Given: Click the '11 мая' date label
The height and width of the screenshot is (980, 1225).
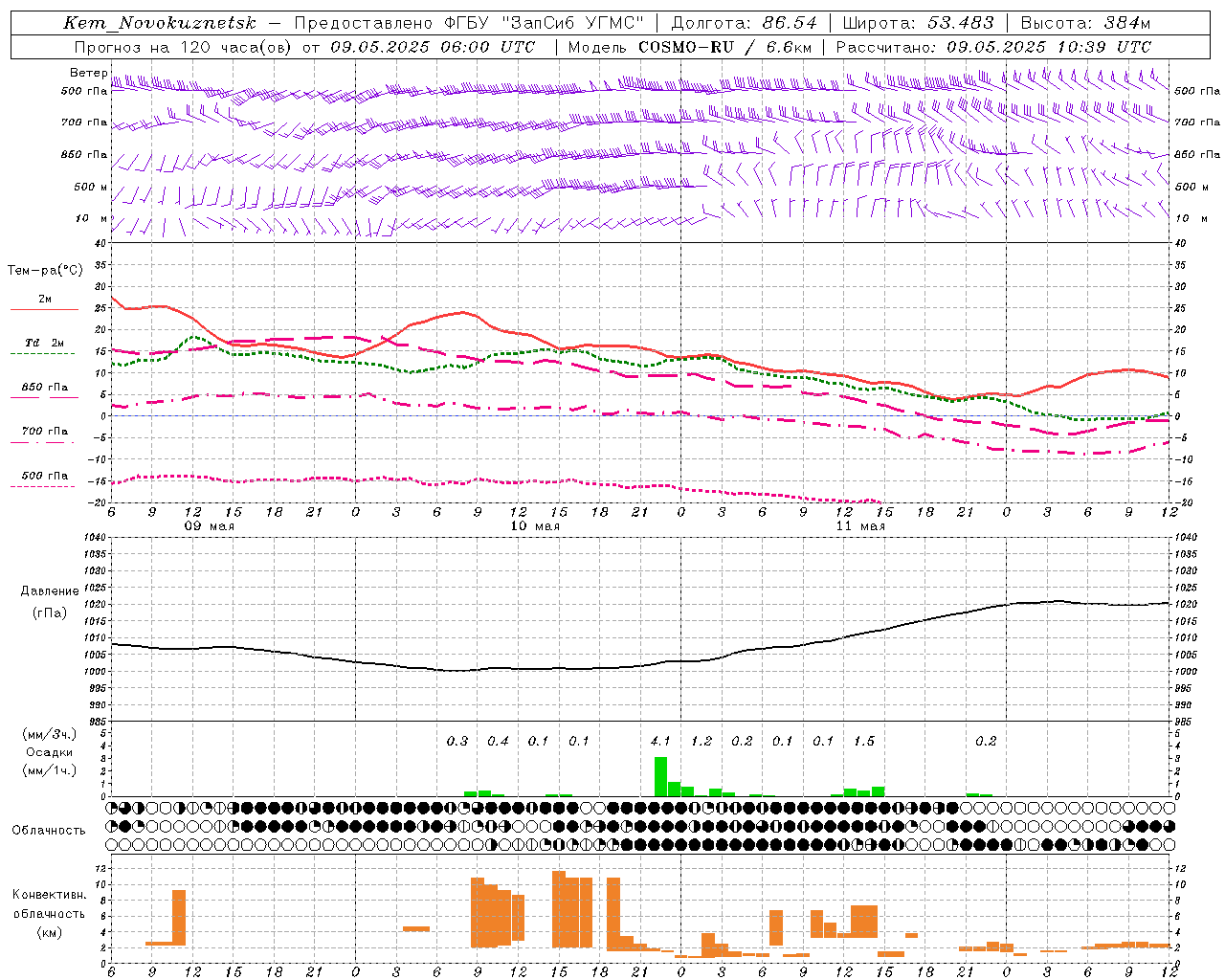Looking at the screenshot, I should 860,526.
